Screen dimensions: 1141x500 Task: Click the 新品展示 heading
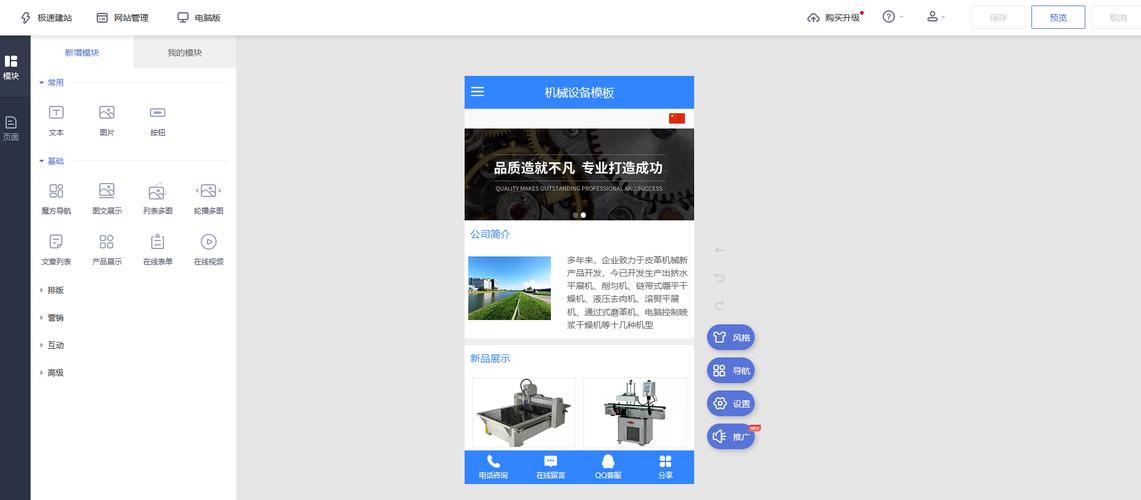tap(490, 359)
